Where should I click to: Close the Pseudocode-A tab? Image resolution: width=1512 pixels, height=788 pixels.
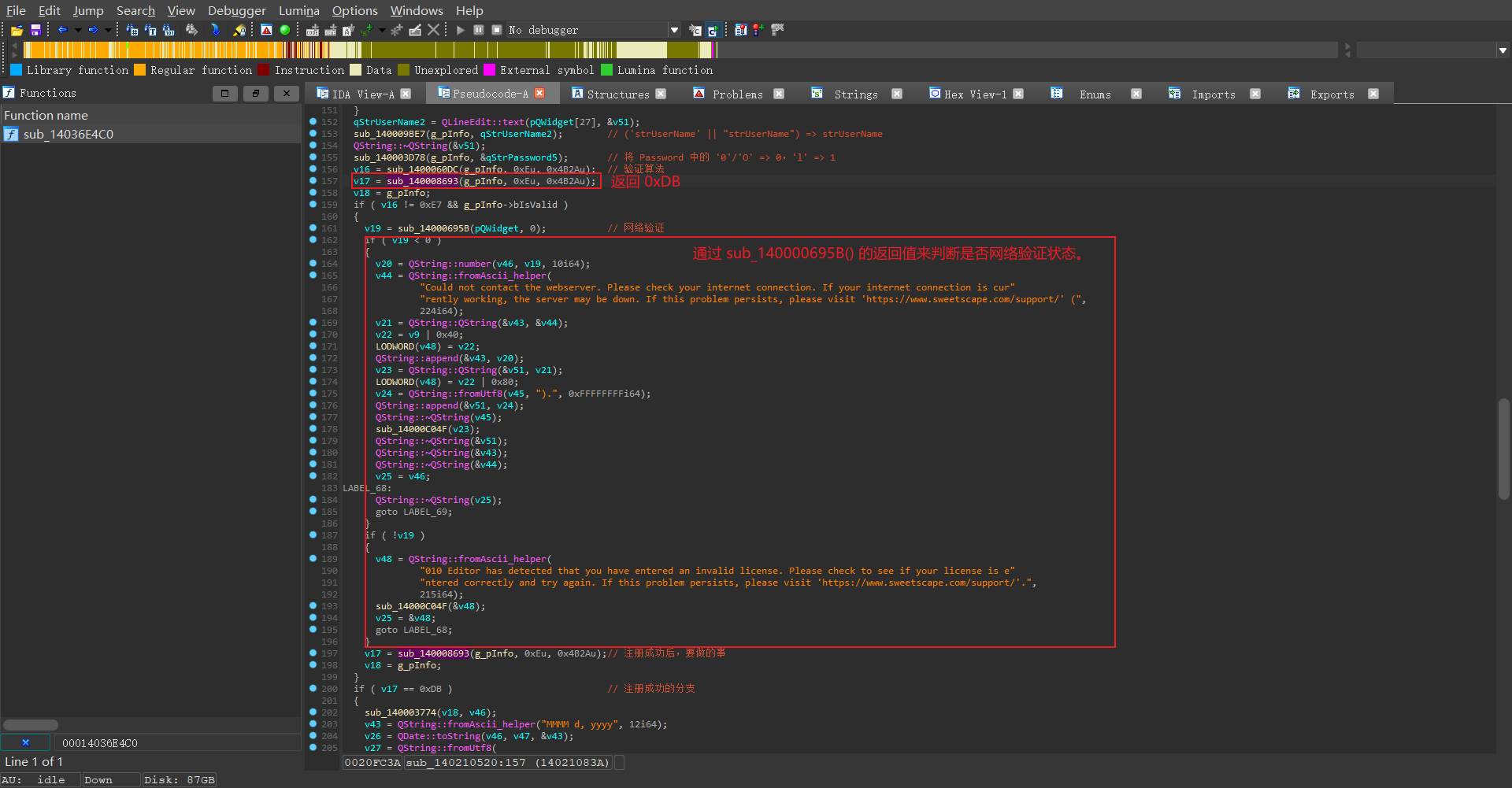tap(539, 94)
